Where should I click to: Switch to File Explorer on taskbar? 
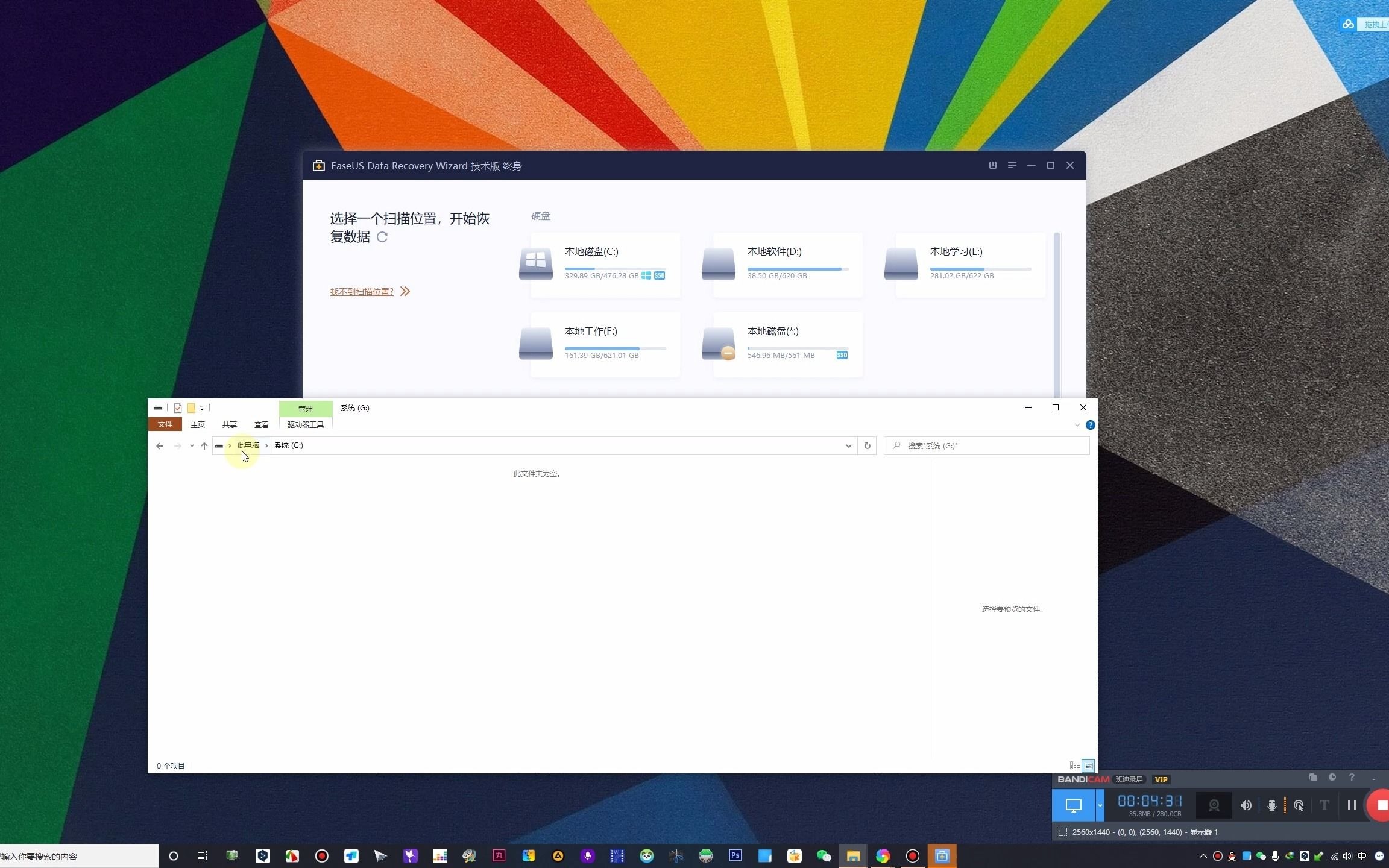coord(854,856)
